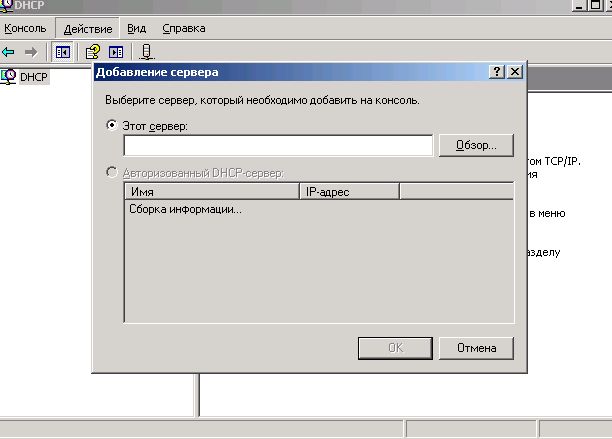
Task: Click the Back arrow in the toolbar
Action: (x=9, y=51)
